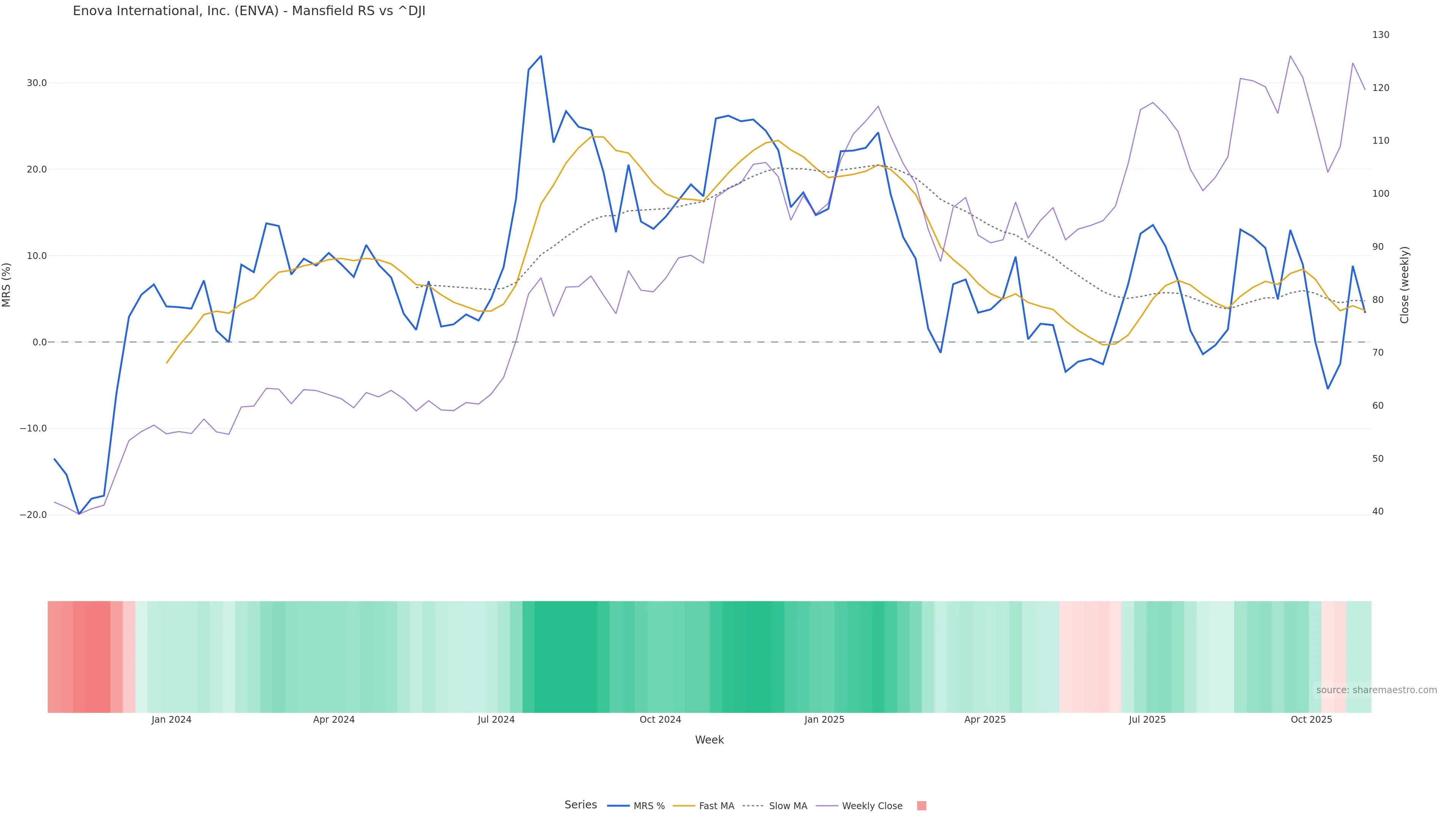Click the Close (weekly) right axis title
The image size is (1456, 819).
pos(1404,285)
